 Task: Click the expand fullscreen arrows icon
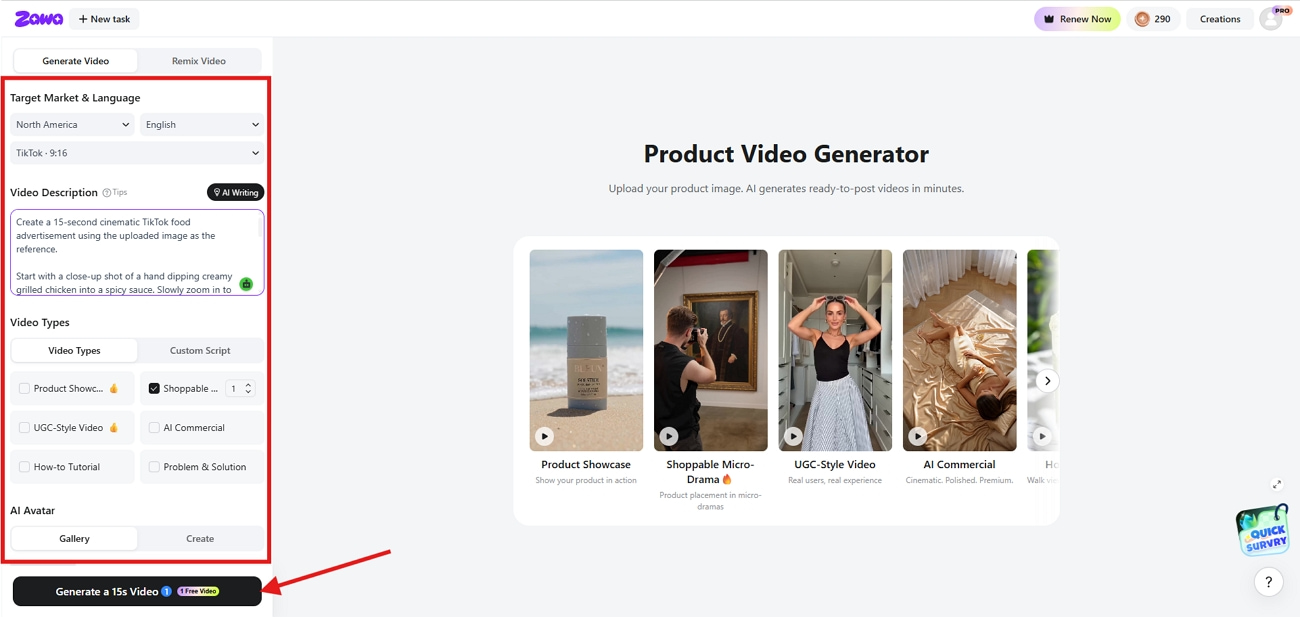[1277, 484]
